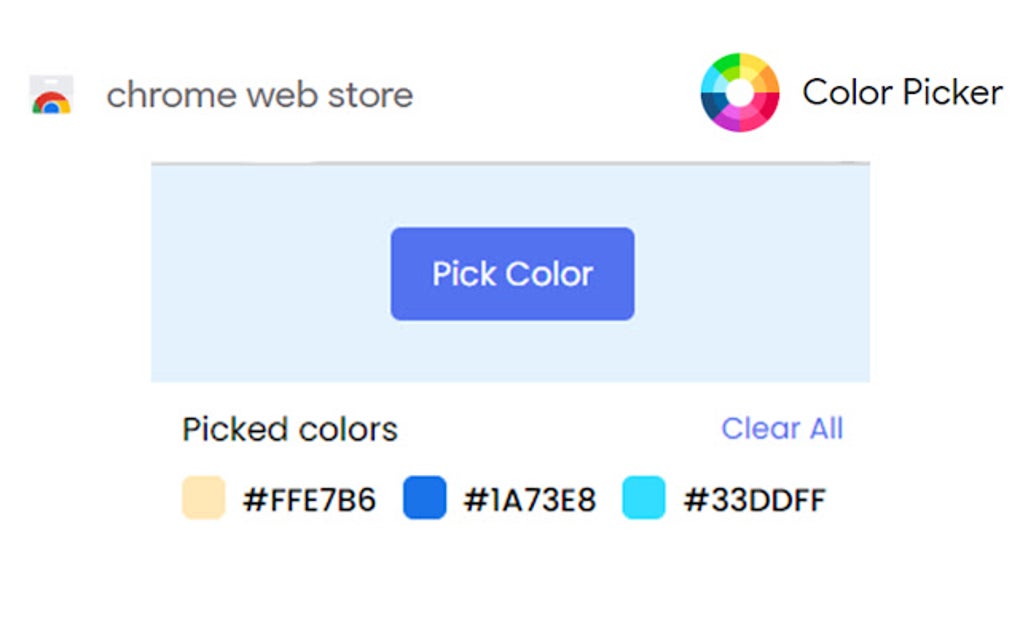Click the Pick Color button label text

[x=512, y=274]
